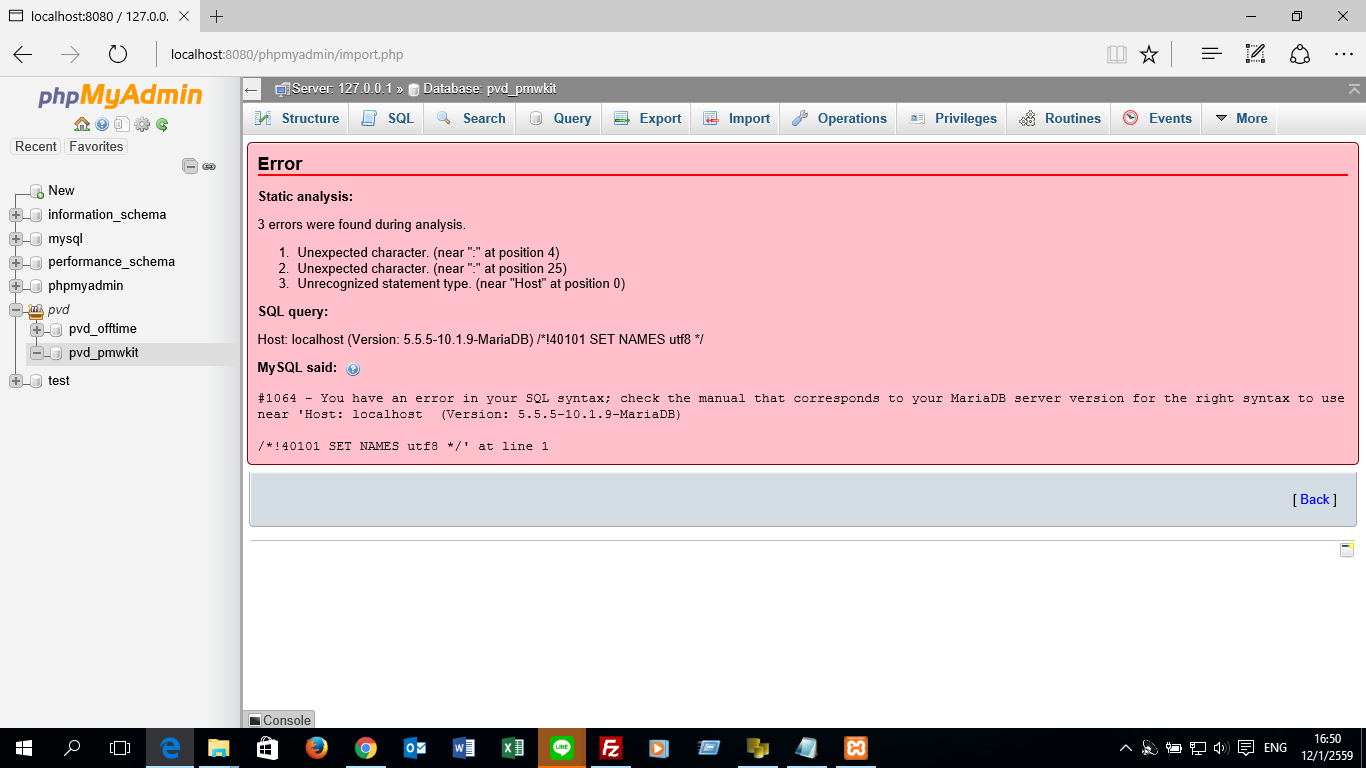
Task: Show Recent tables list
Action: (36, 146)
